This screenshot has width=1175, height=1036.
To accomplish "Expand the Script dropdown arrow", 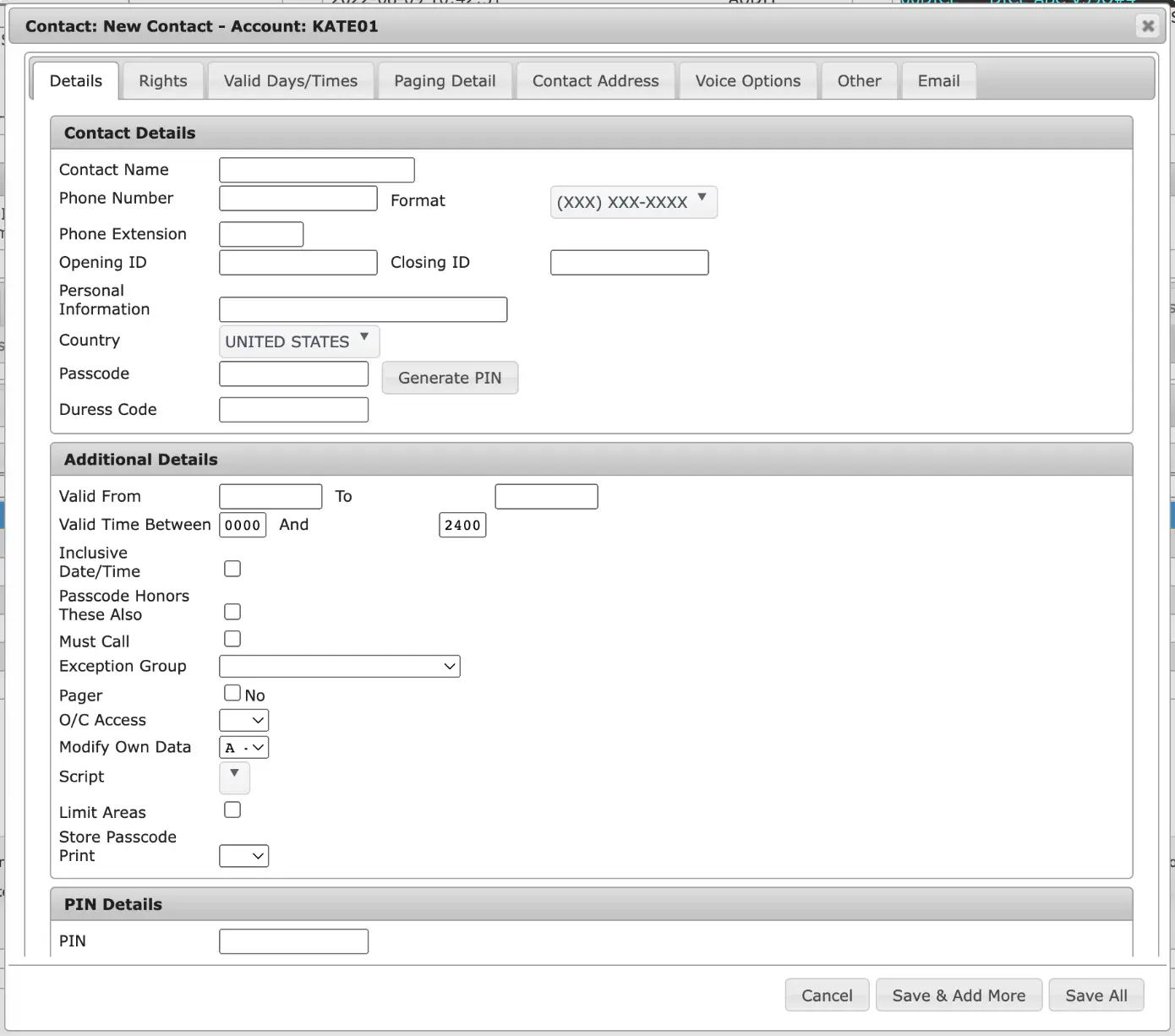I will pos(234,777).
